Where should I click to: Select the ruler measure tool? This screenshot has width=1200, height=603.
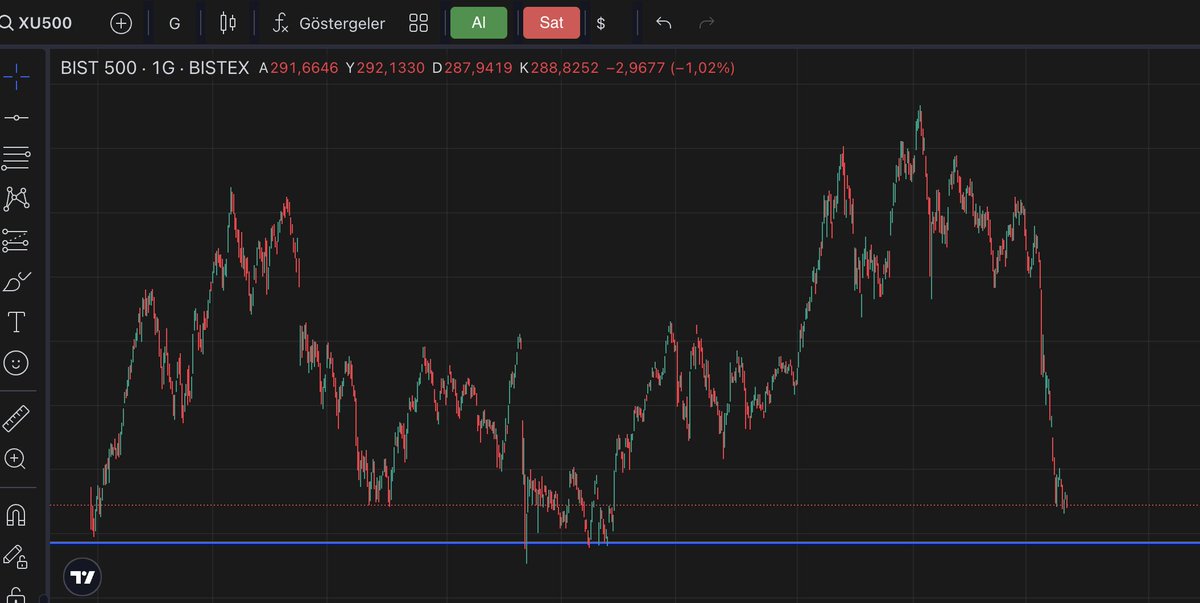[16, 418]
